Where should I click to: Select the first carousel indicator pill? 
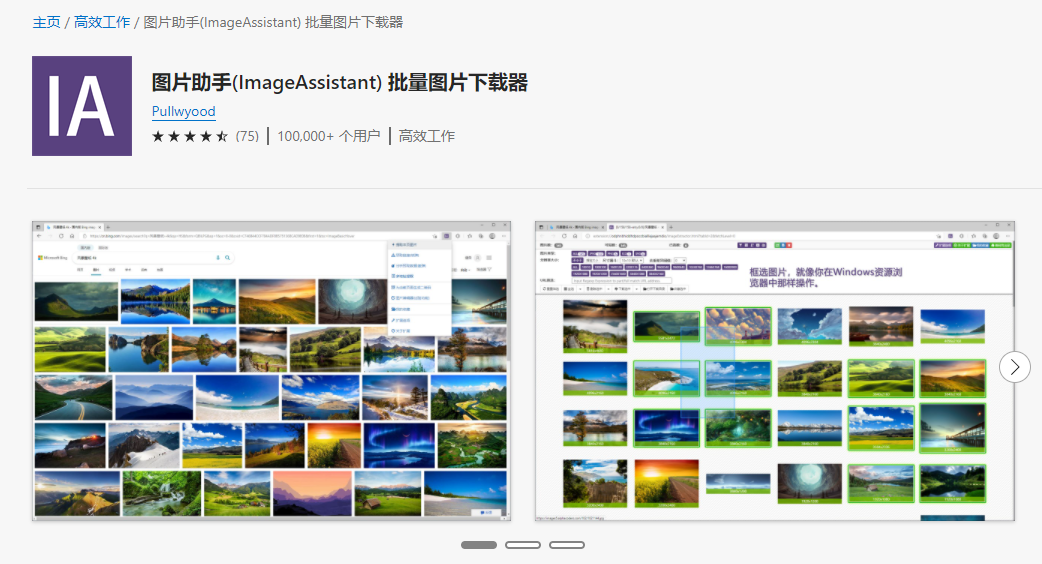tap(479, 545)
